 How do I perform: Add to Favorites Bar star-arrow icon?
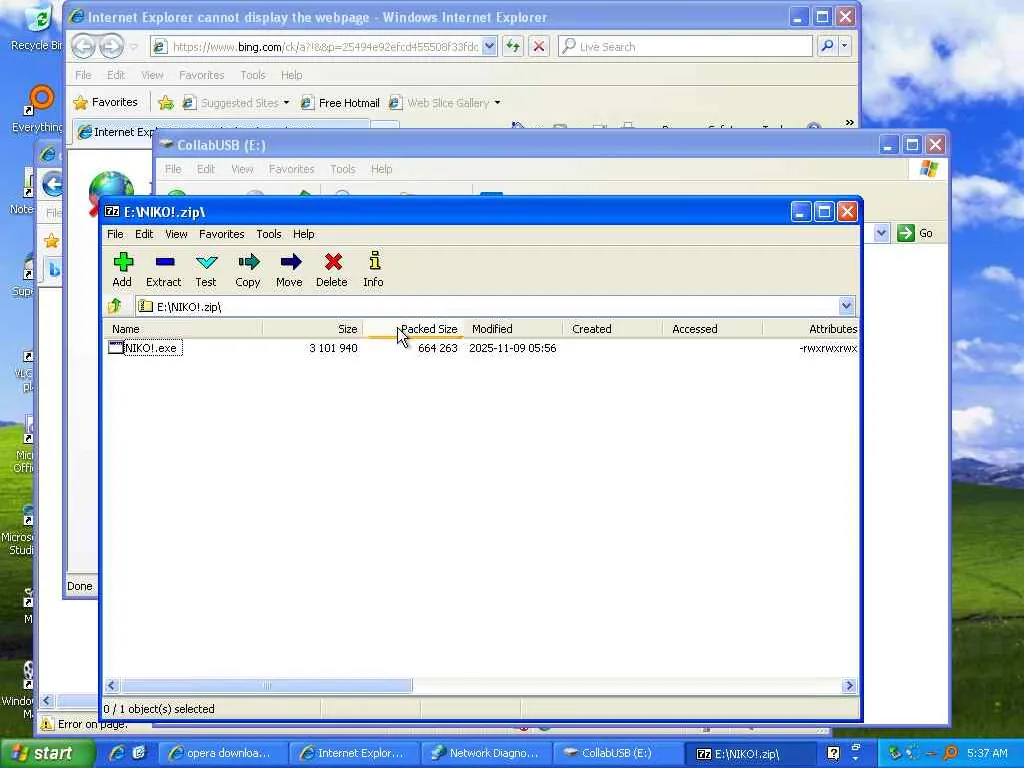pos(166,103)
